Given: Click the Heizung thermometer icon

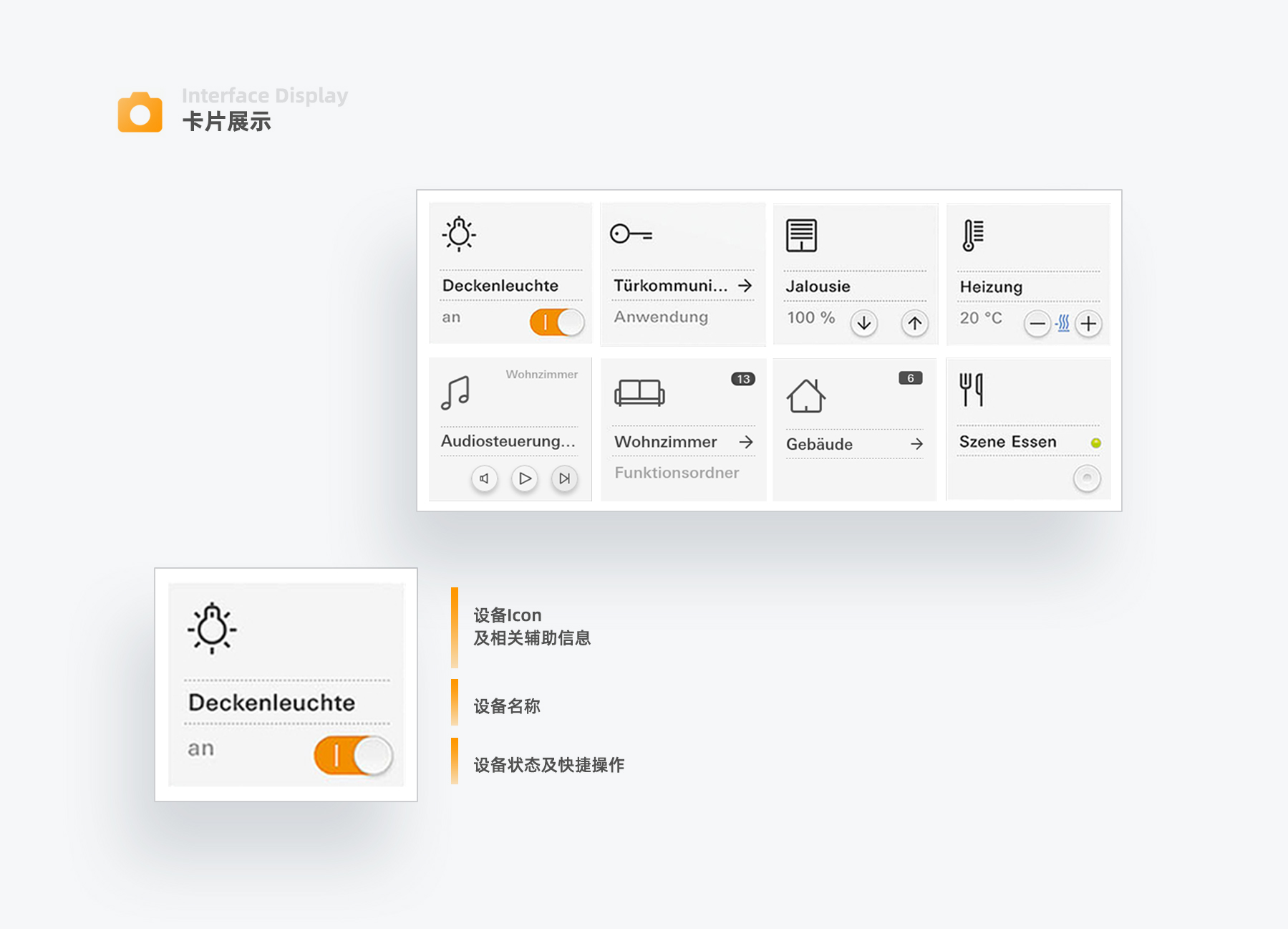Looking at the screenshot, I should click(973, 236).
